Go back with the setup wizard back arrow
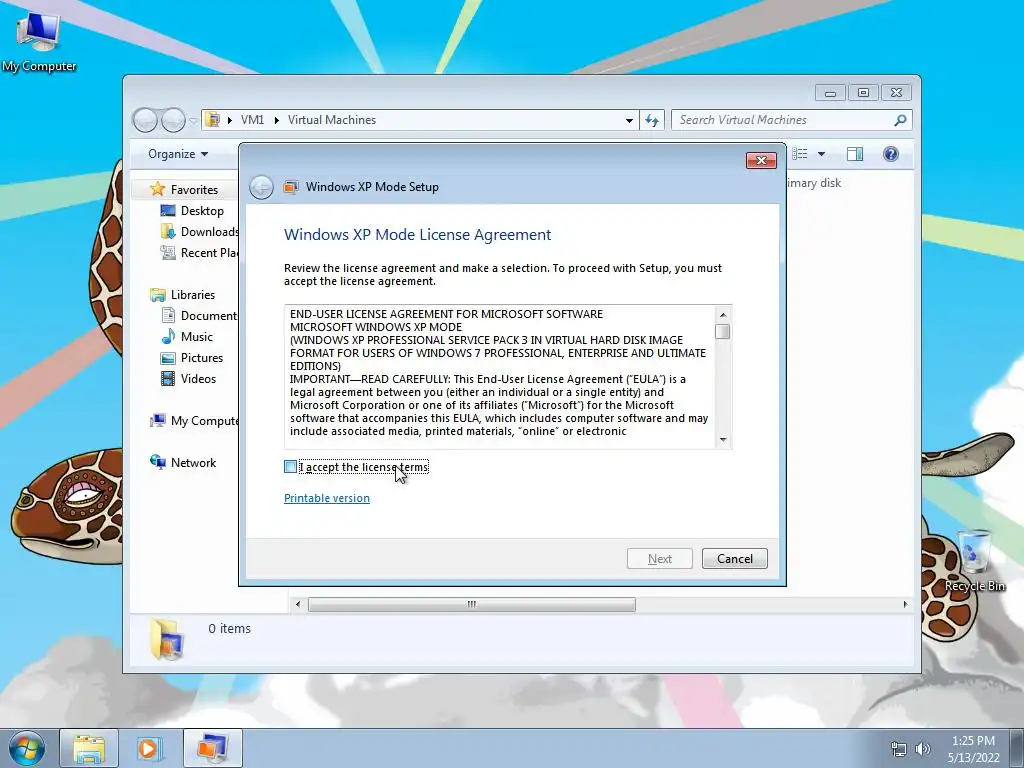 [x=261, y=187]
